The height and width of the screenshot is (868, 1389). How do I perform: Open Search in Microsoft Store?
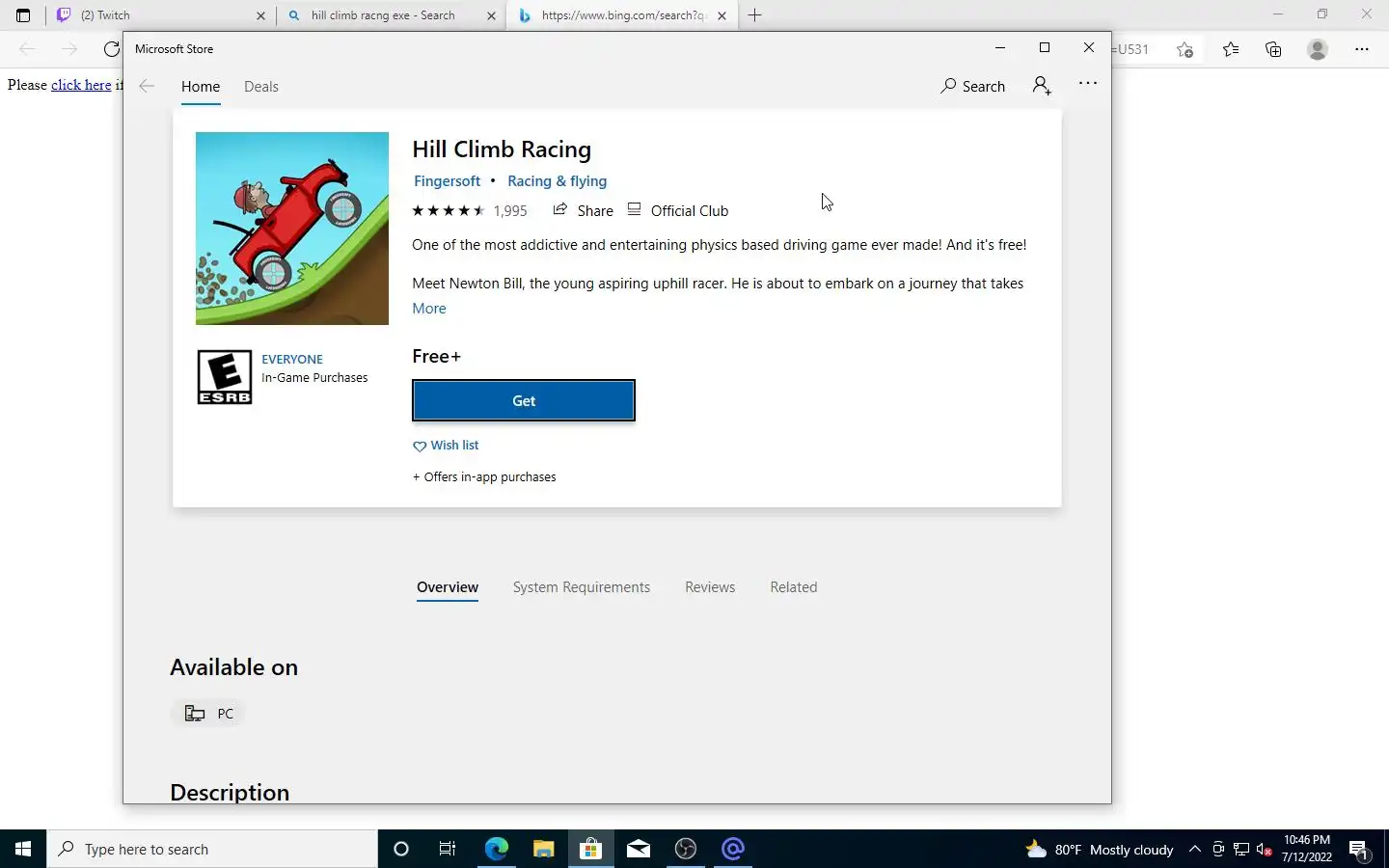click(972, 86)
